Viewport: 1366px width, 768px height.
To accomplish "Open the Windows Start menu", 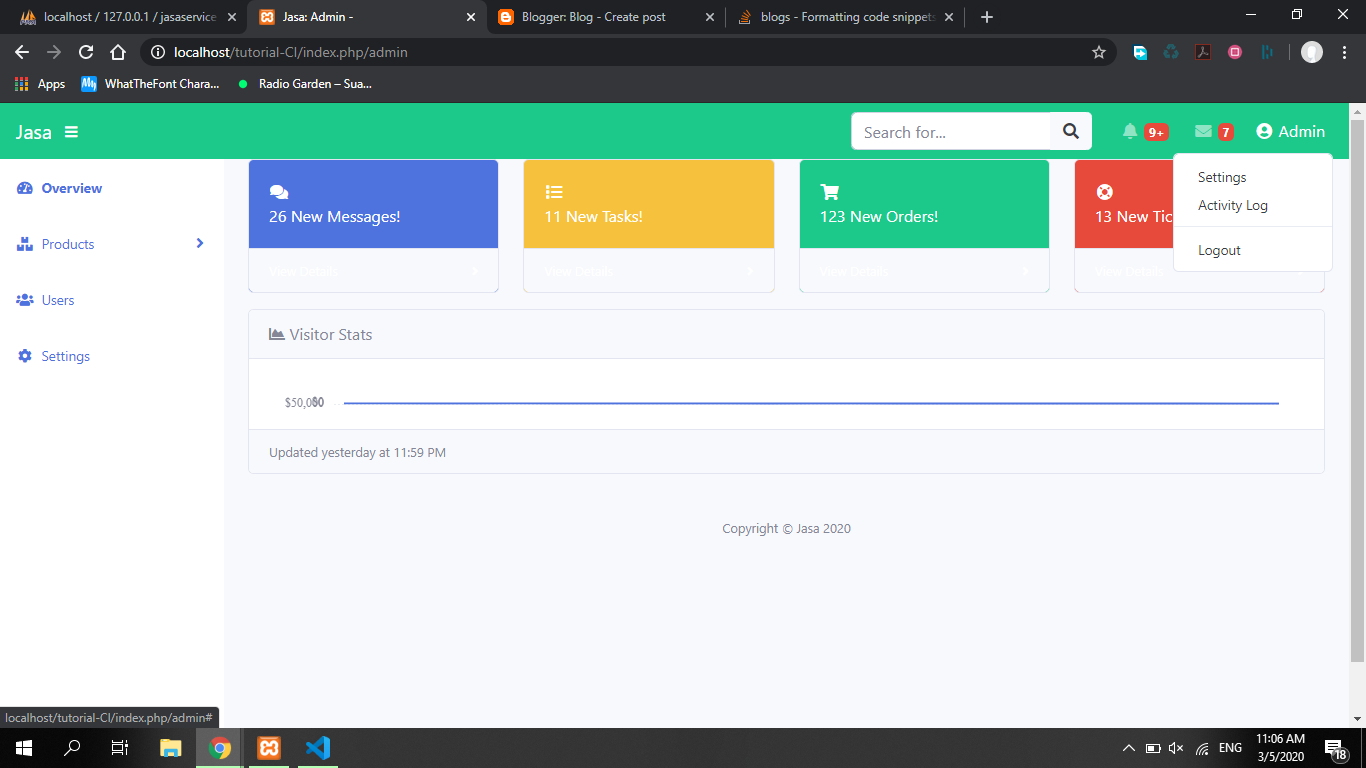I will point(23,748).
